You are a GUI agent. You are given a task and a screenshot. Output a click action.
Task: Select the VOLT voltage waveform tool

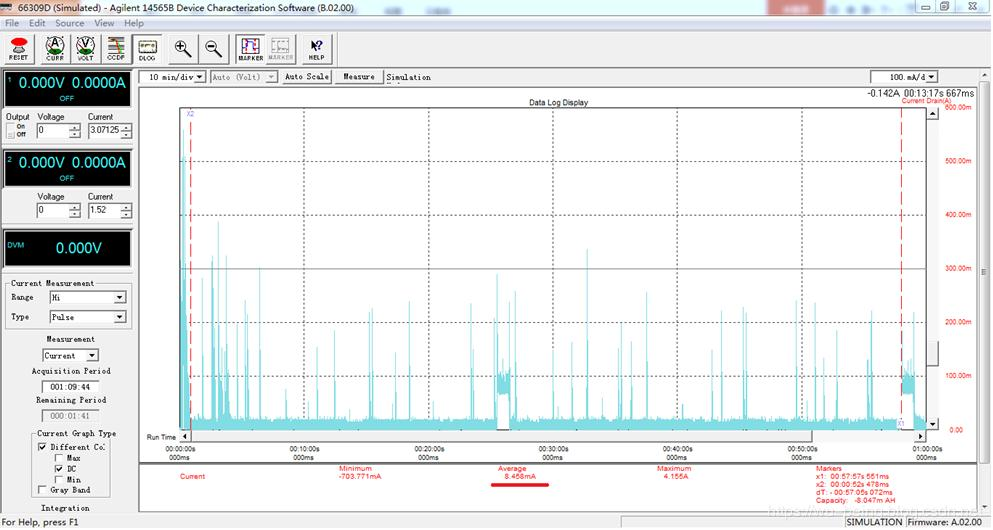(x=86, y=48)
